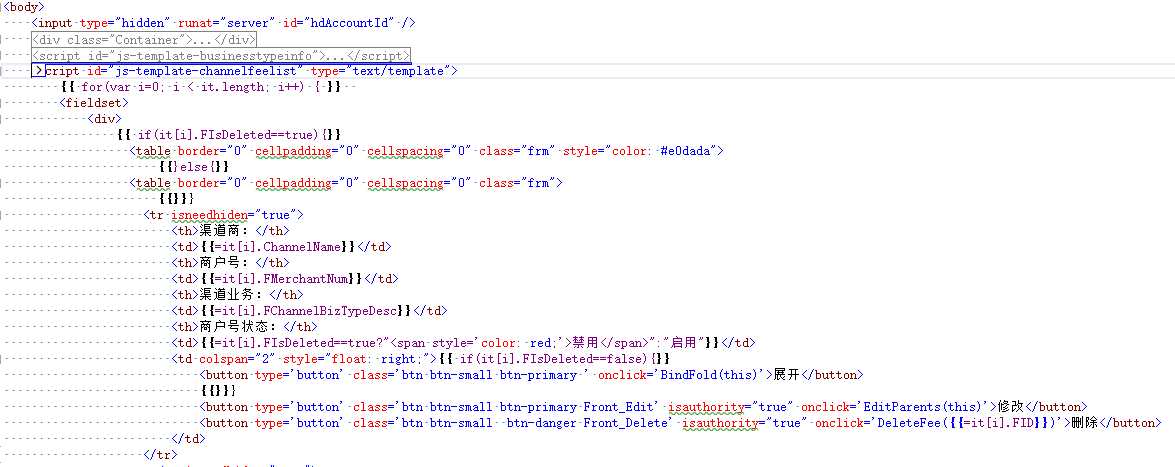The height and width of the screenshot is (467, 1175).
Task: Click the 删除 button label text
Action: 1085,422
